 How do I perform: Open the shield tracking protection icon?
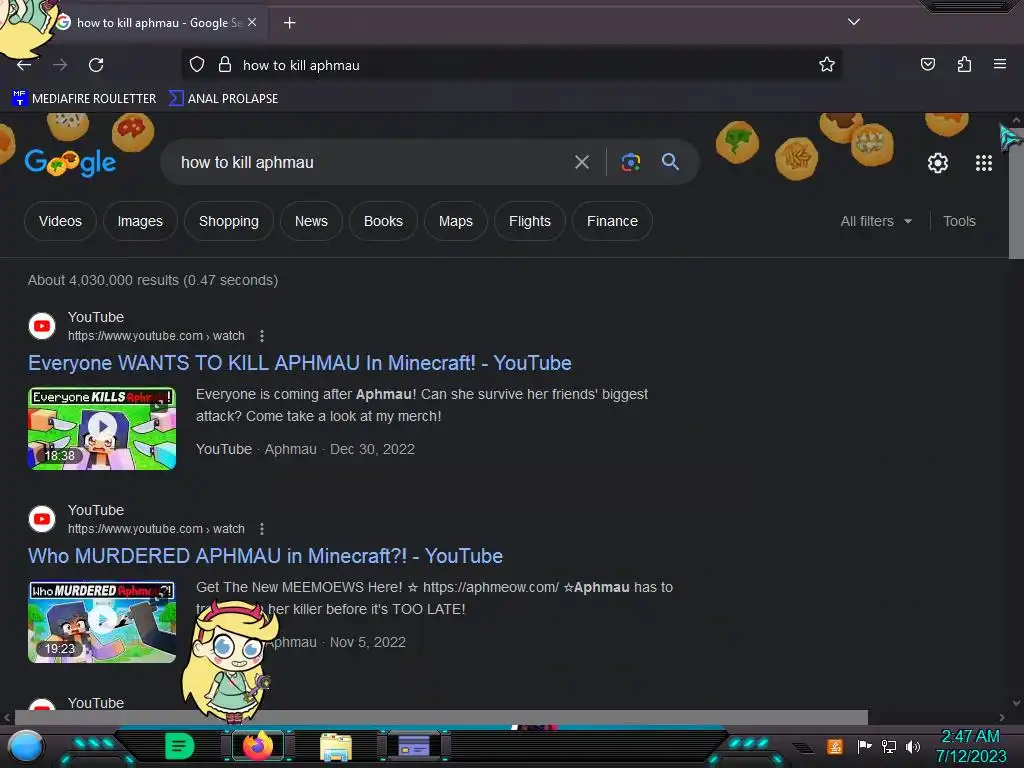pyautogui.click(x=197, y=65)
